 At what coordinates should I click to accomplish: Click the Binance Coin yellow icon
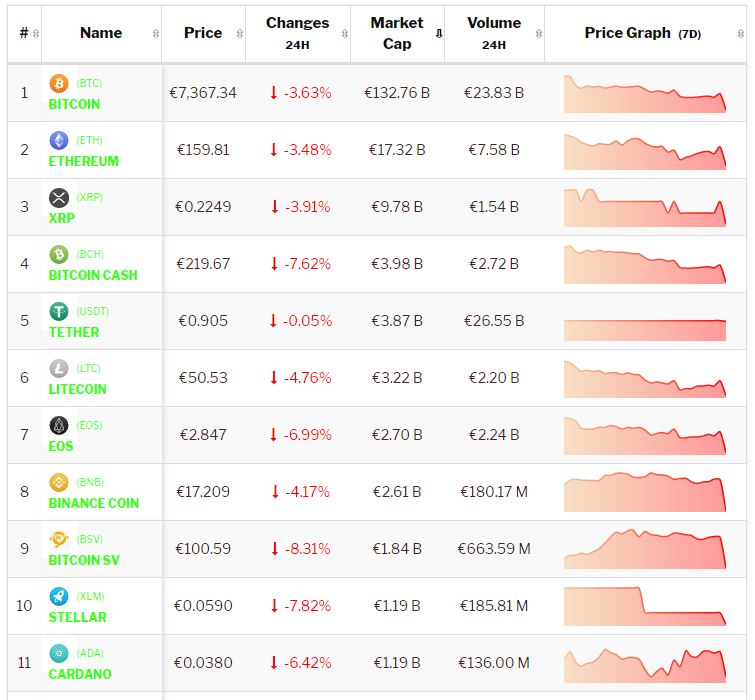click(59, 482)
